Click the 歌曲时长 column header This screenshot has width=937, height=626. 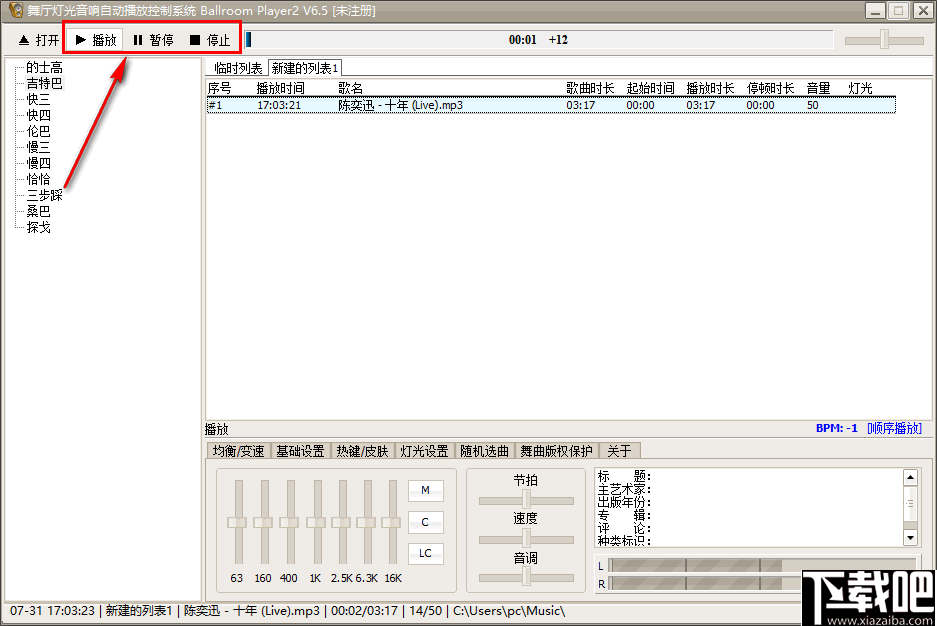[x=590, y=88]
